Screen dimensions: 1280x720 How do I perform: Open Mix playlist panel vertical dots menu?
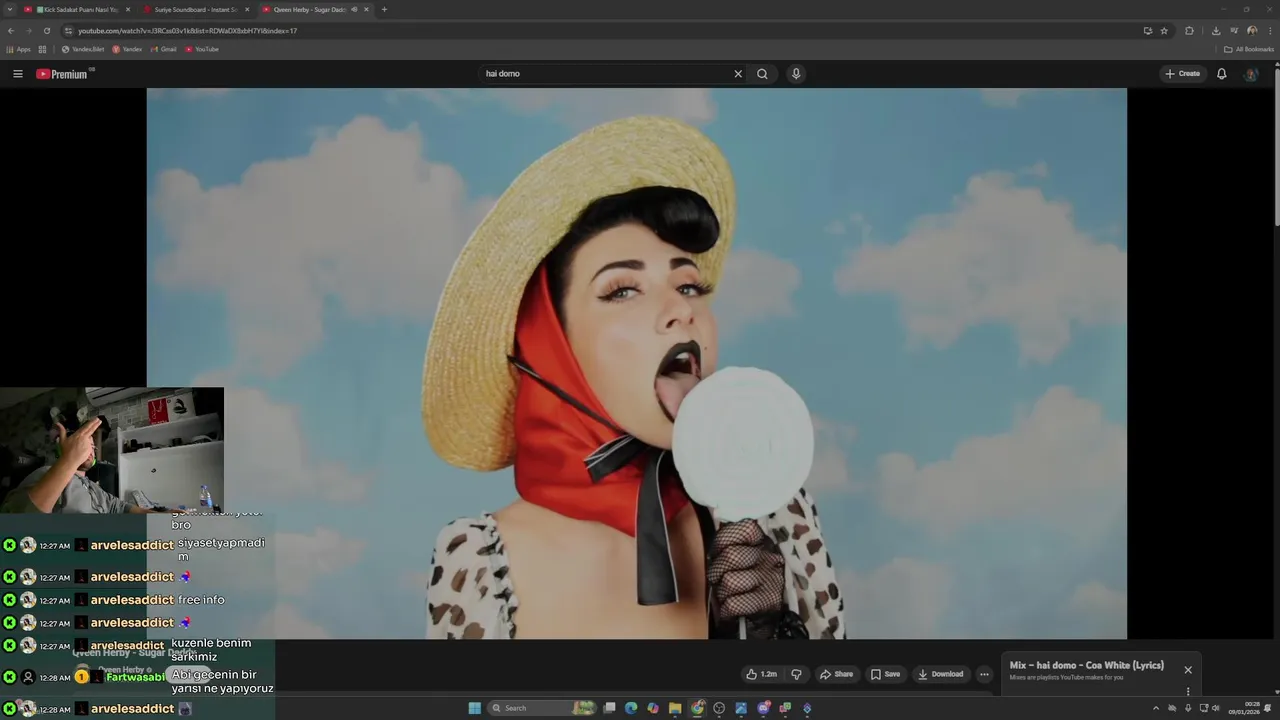click(x=1188, y=691)
